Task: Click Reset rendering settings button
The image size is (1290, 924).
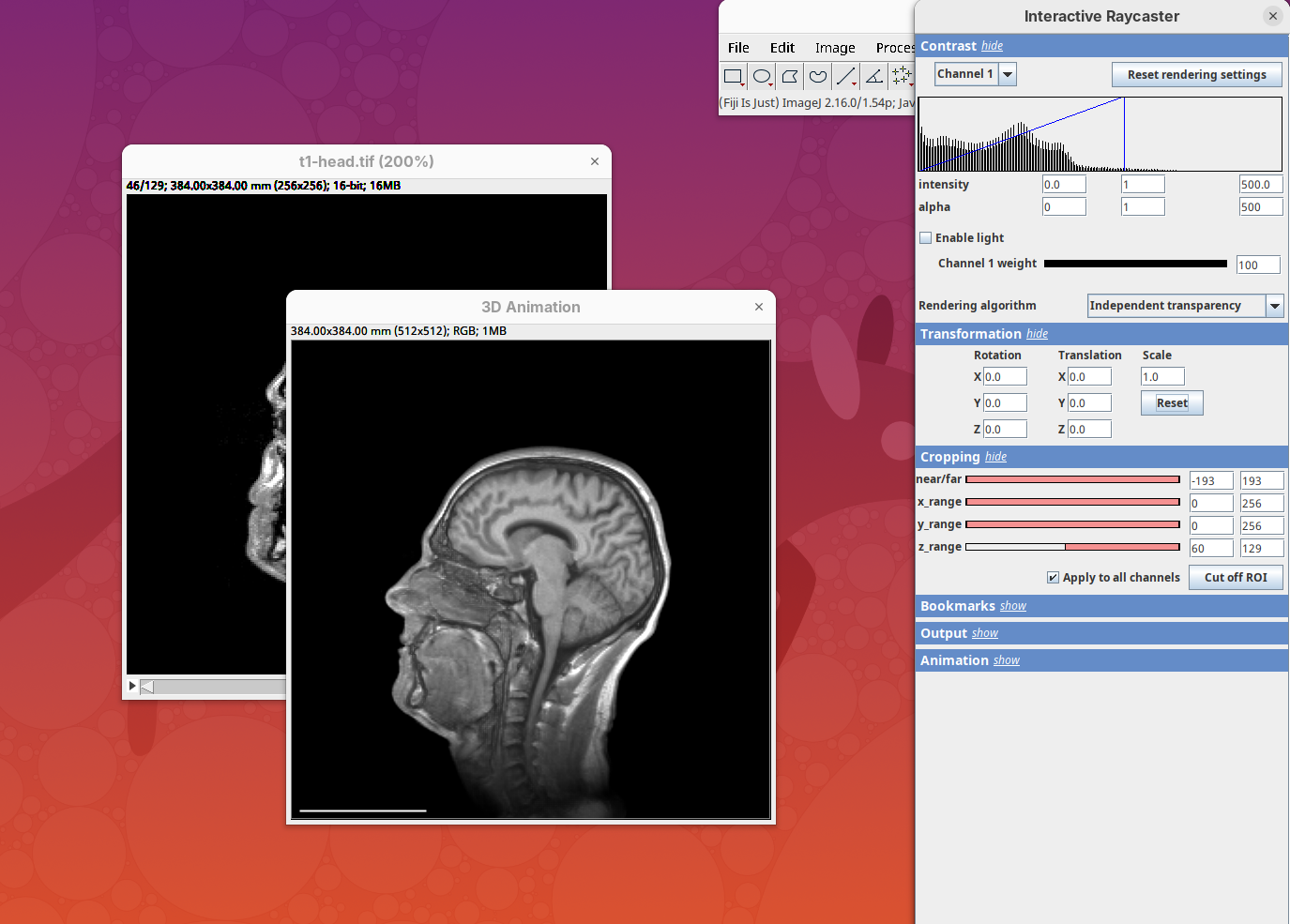Action: pyautogui.click(x=1196, y=75)
